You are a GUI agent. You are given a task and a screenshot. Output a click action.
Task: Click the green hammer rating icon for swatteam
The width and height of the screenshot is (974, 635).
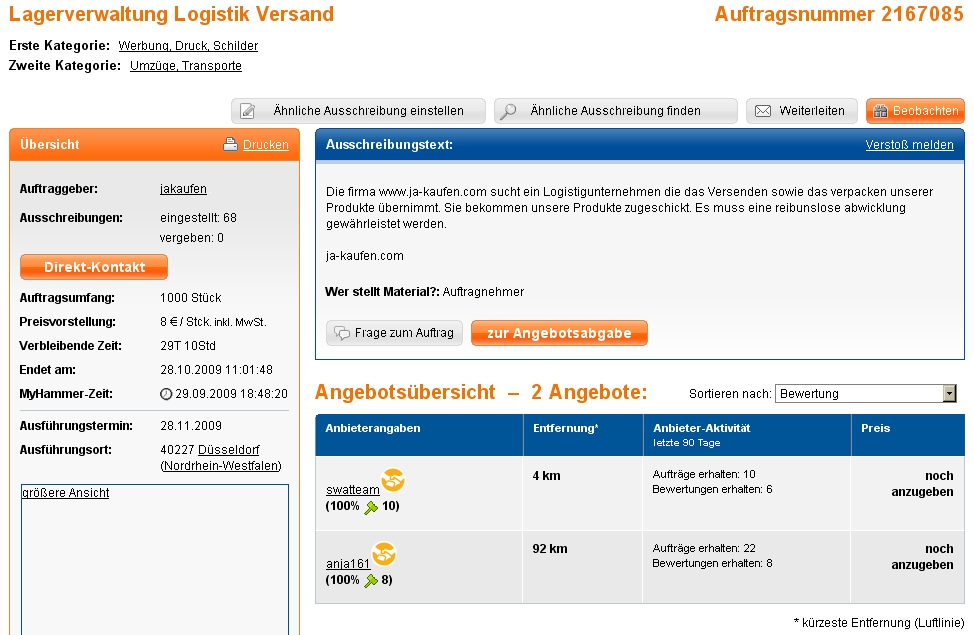coord(370,507)
